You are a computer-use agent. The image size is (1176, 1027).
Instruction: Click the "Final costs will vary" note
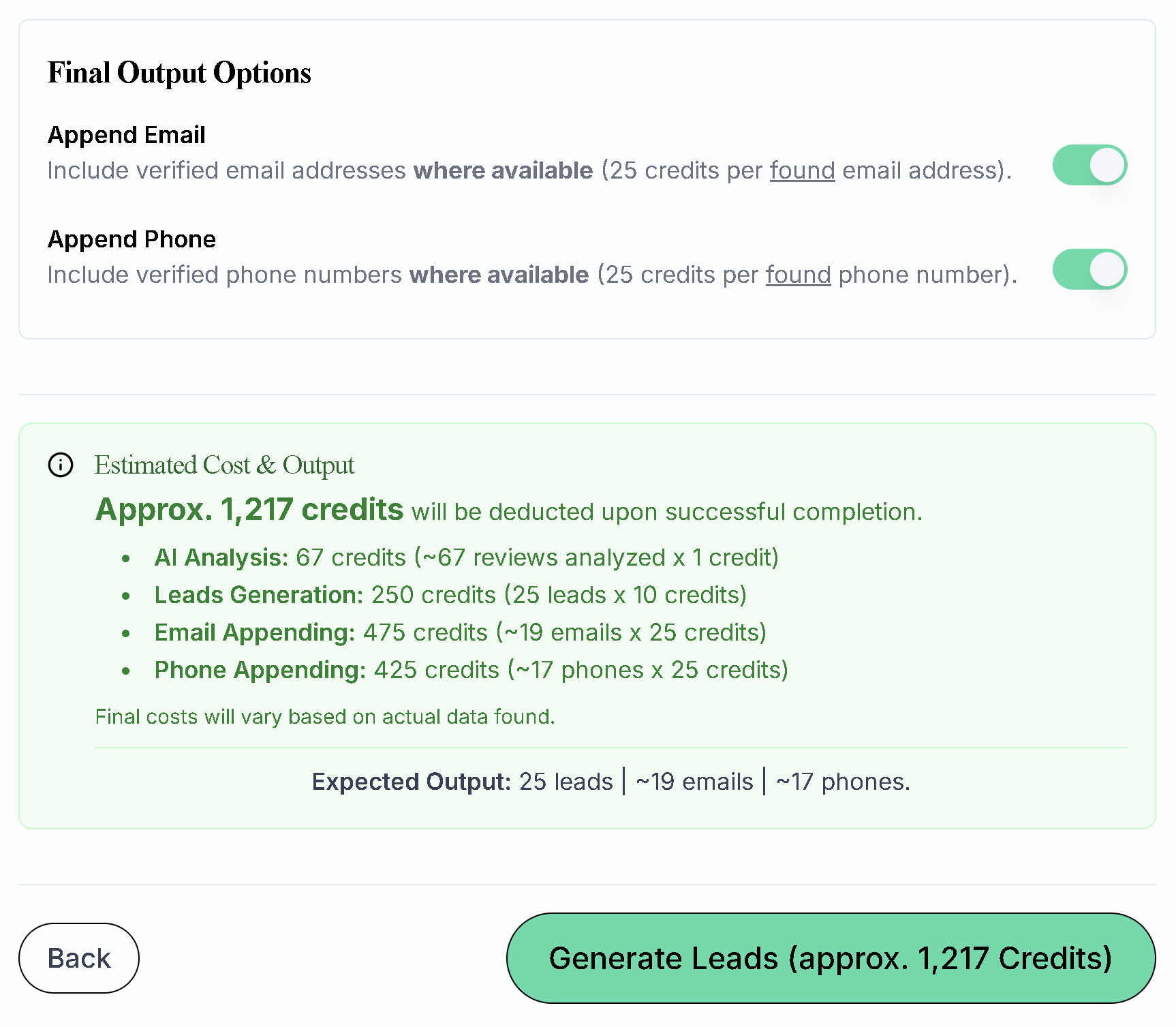point(325,717)
